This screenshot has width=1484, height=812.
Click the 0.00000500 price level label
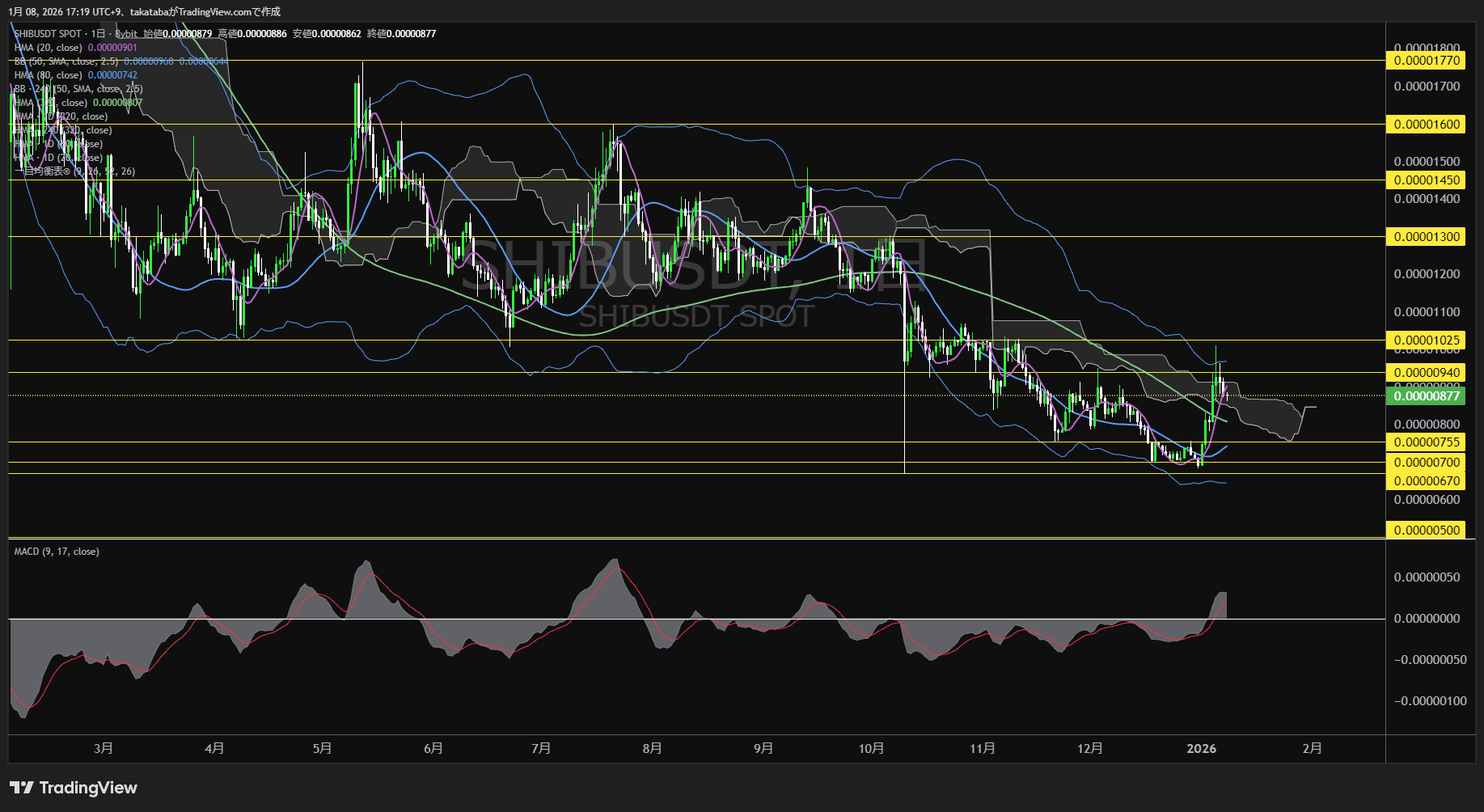(x=1427, y=531)
